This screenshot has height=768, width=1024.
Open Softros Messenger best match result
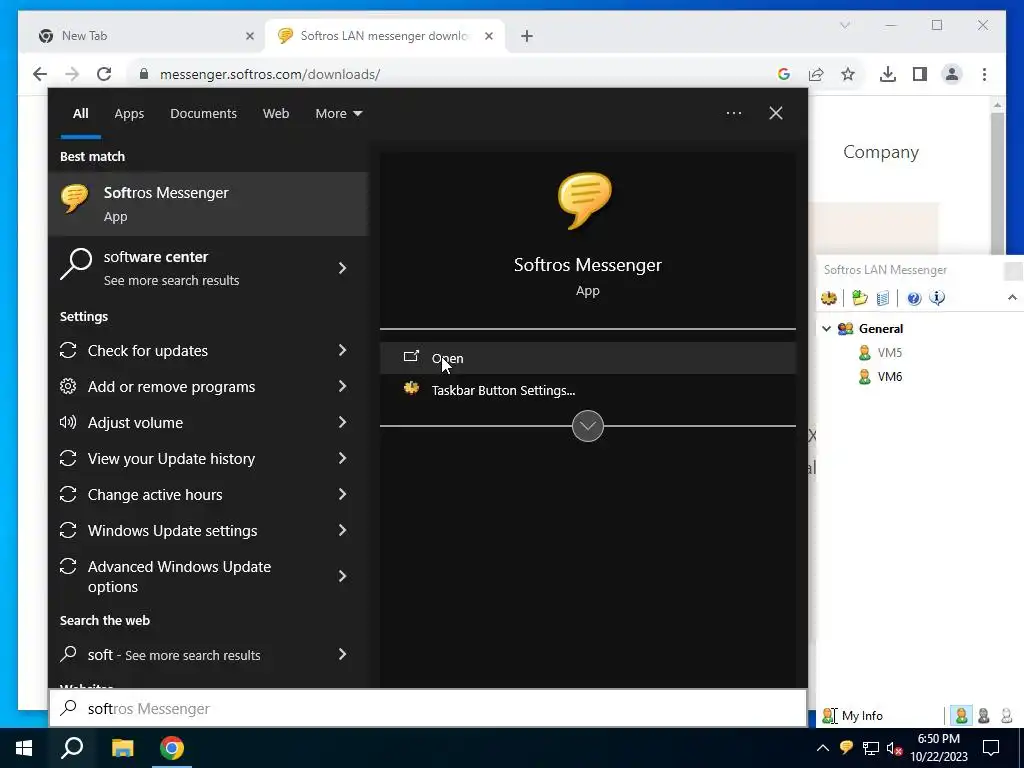208,204
